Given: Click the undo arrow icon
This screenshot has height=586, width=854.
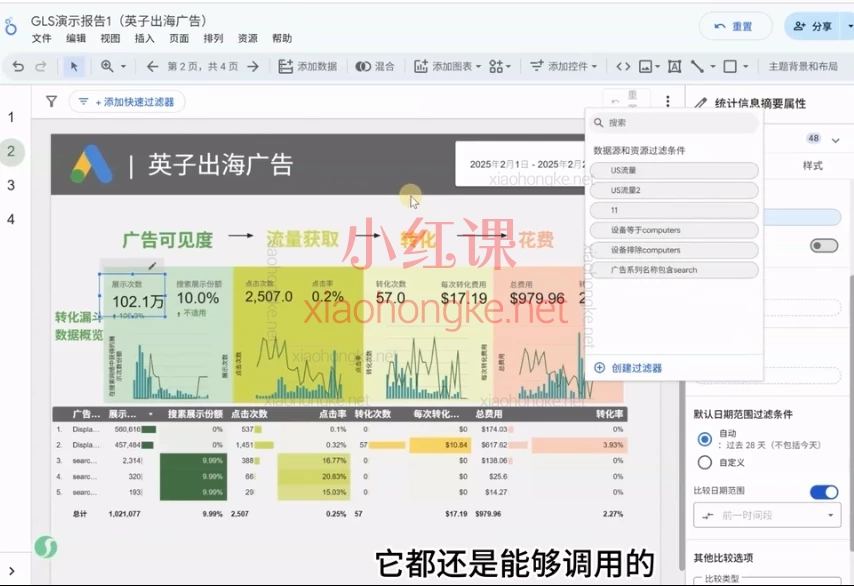Looking at the screenshot, I should click(18, 66).
